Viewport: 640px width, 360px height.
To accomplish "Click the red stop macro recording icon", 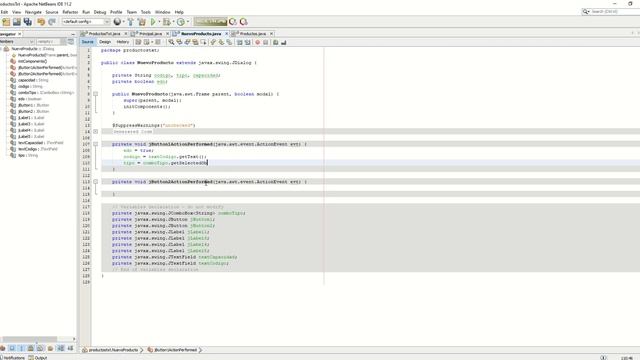I will pos(258,42).
